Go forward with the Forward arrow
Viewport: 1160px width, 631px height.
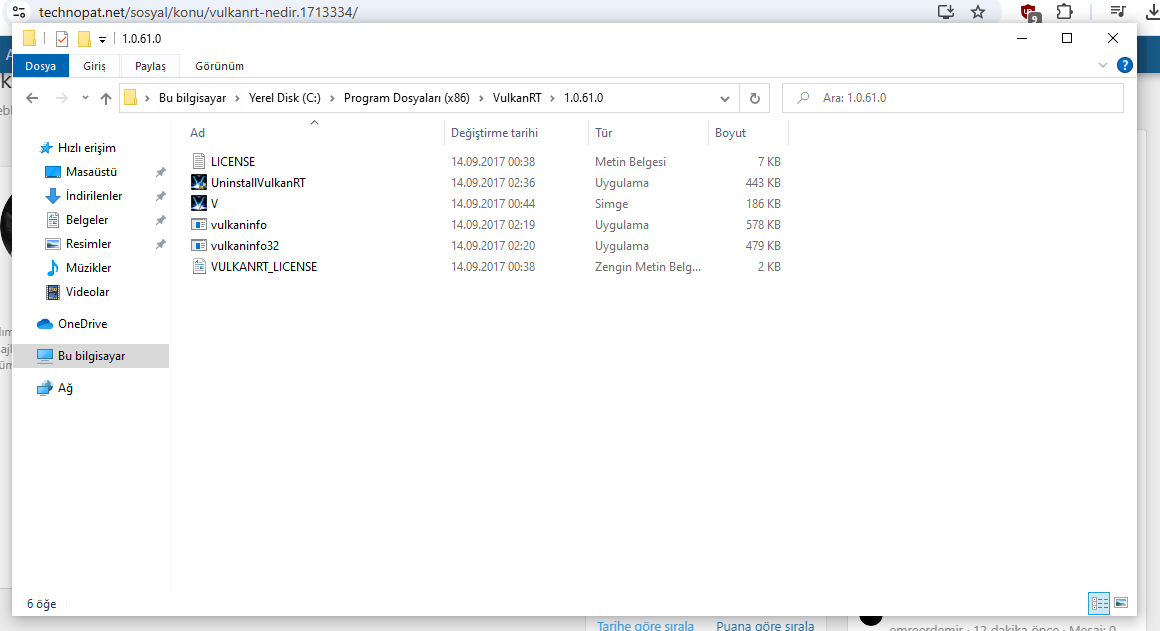(61, 98)
